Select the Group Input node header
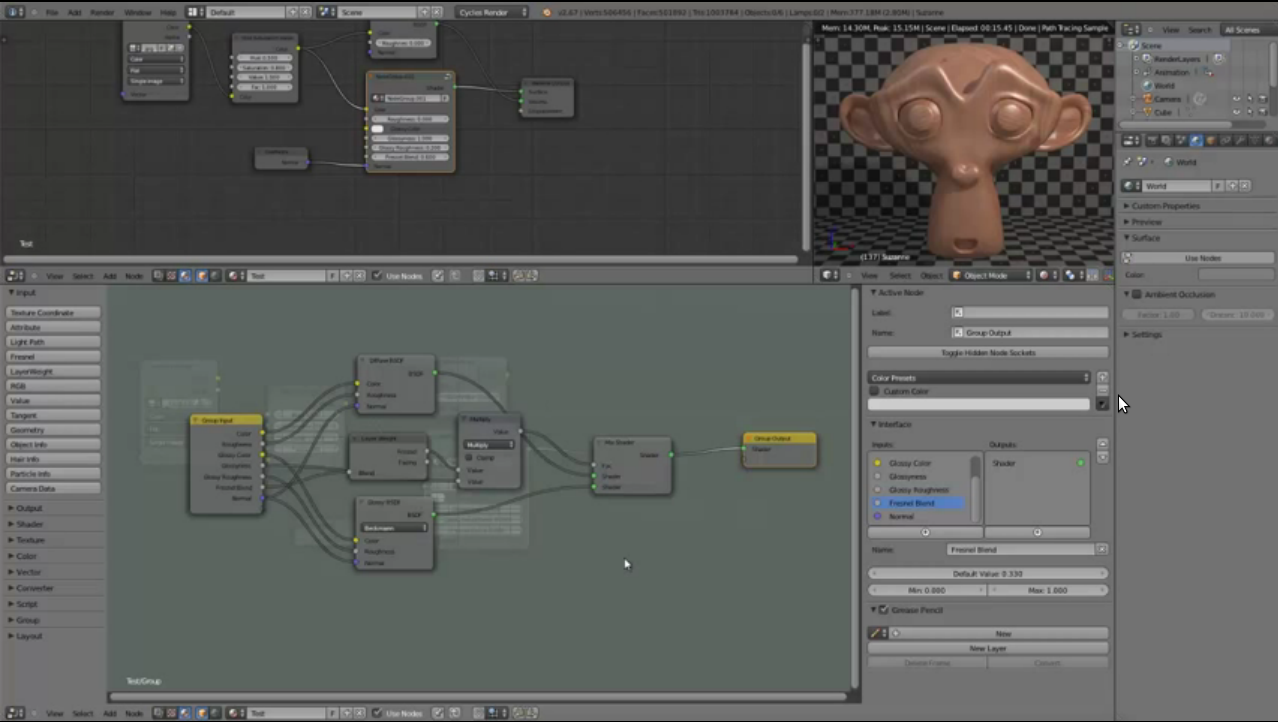 pos(226,421)
